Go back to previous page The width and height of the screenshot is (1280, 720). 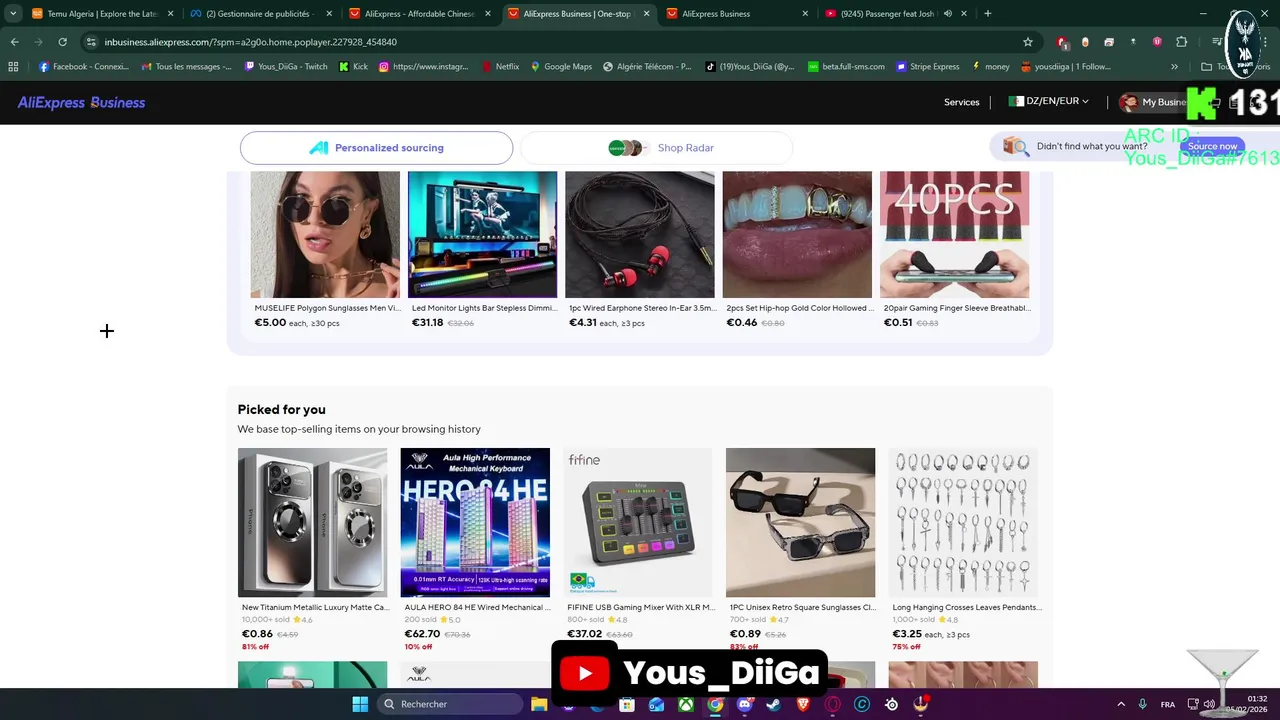click(x=14, y=42)
